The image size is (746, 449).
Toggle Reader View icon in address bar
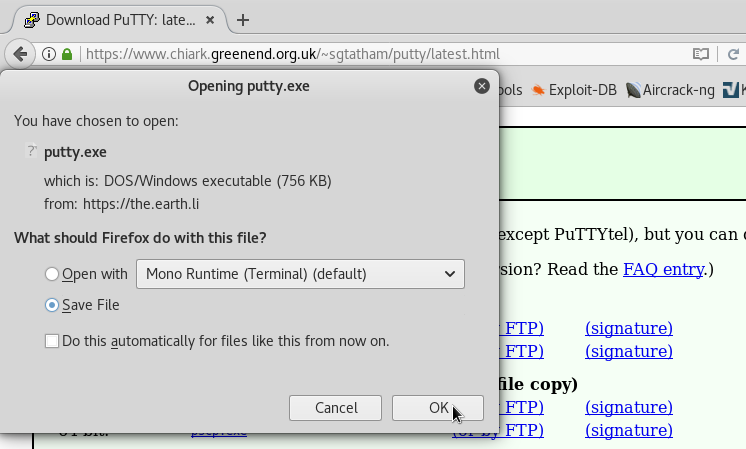tap(701, 54)
